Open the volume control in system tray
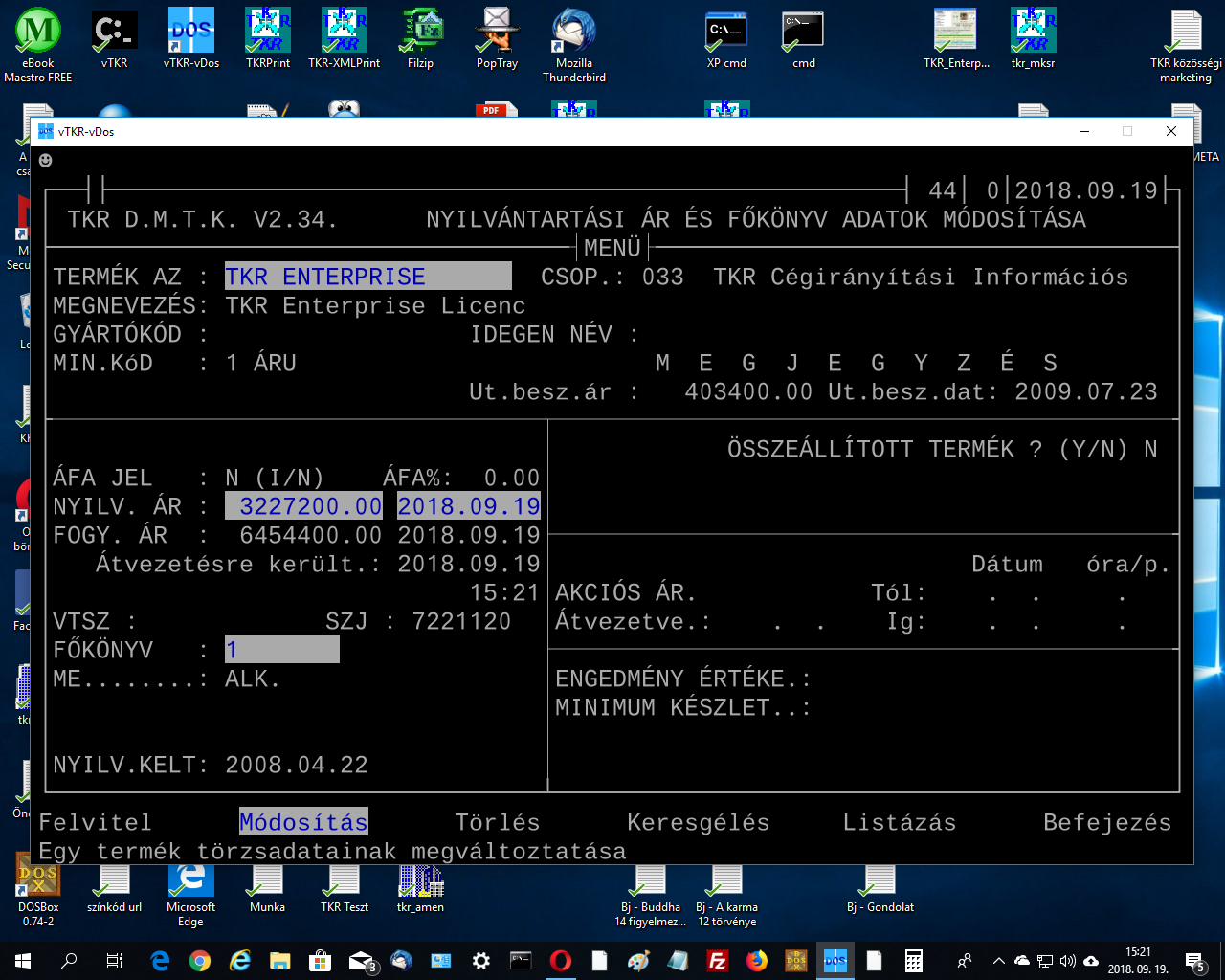The image size is (1225, 980). (1068, 961)
